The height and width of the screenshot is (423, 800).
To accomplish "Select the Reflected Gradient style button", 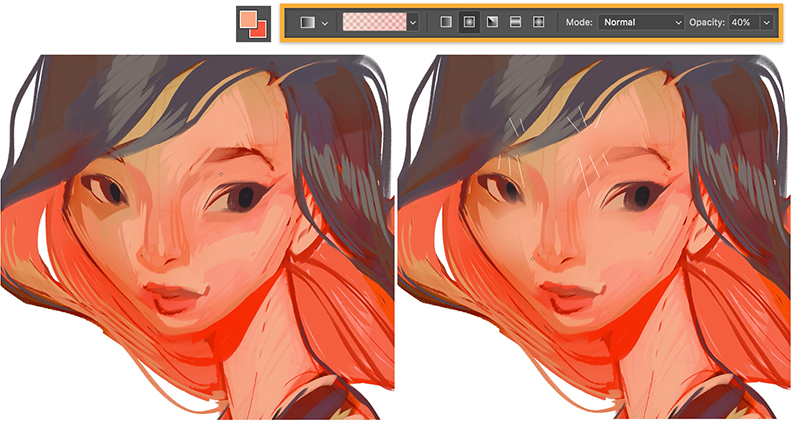I will click(x=515, y=22).
